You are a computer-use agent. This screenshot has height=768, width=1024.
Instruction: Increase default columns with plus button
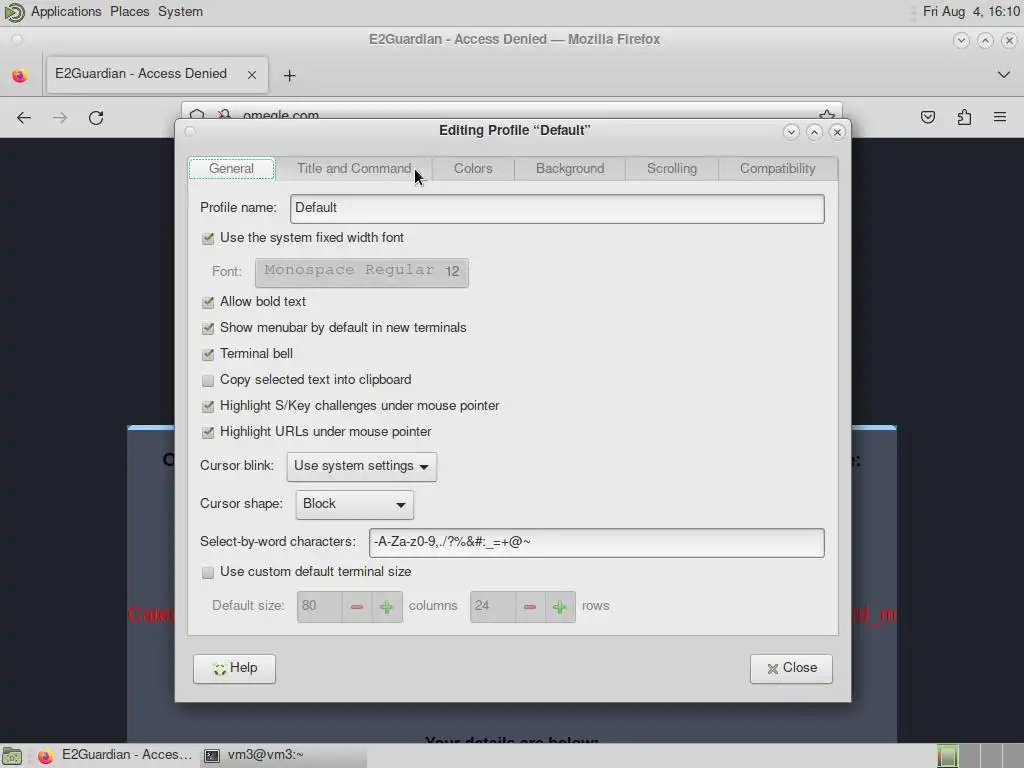387,607
